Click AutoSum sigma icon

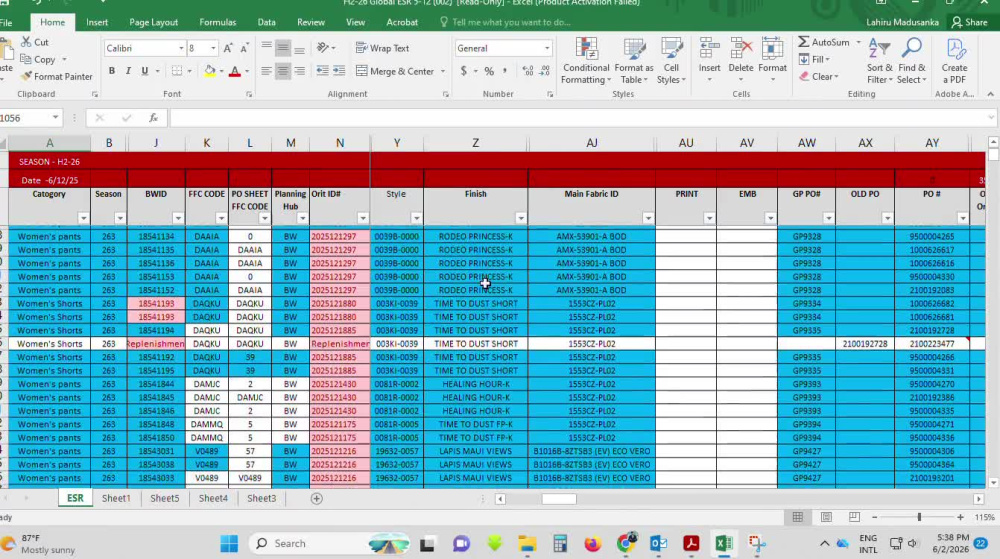pyautogui.click(x=804, y=42)
